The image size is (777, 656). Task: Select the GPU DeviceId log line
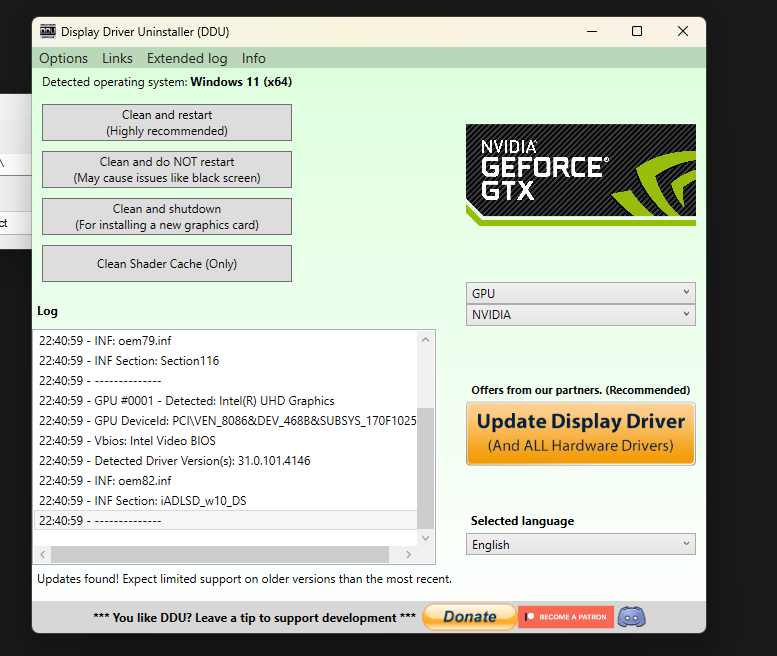[225, 421]
